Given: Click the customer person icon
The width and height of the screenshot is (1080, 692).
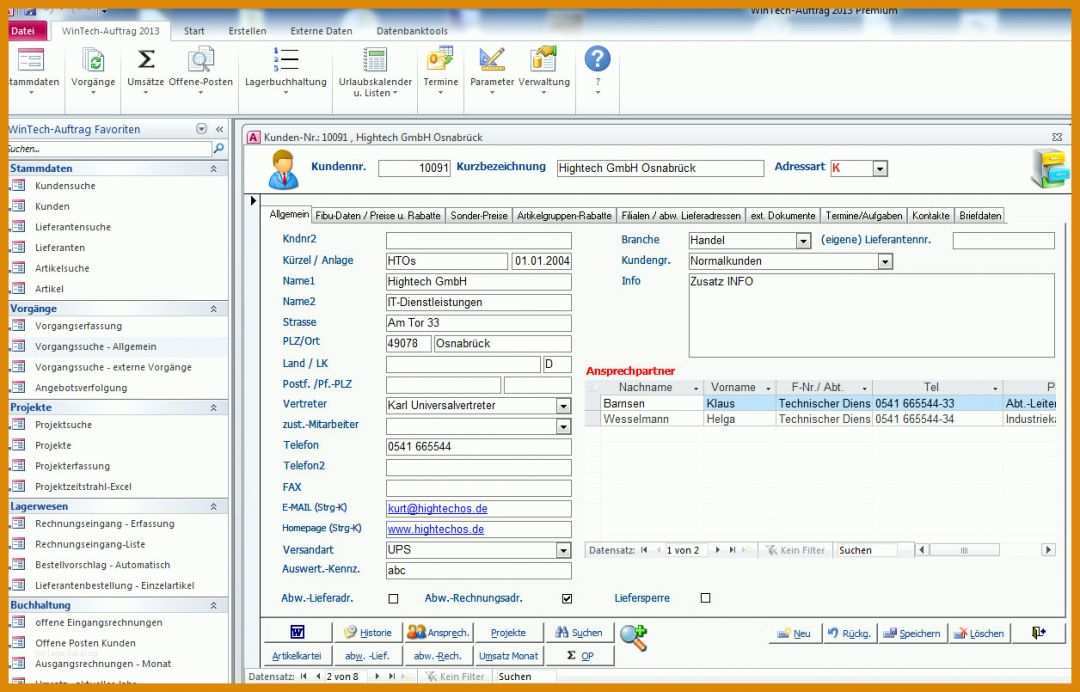Looking at the screenshot, I should click(283, 169).
